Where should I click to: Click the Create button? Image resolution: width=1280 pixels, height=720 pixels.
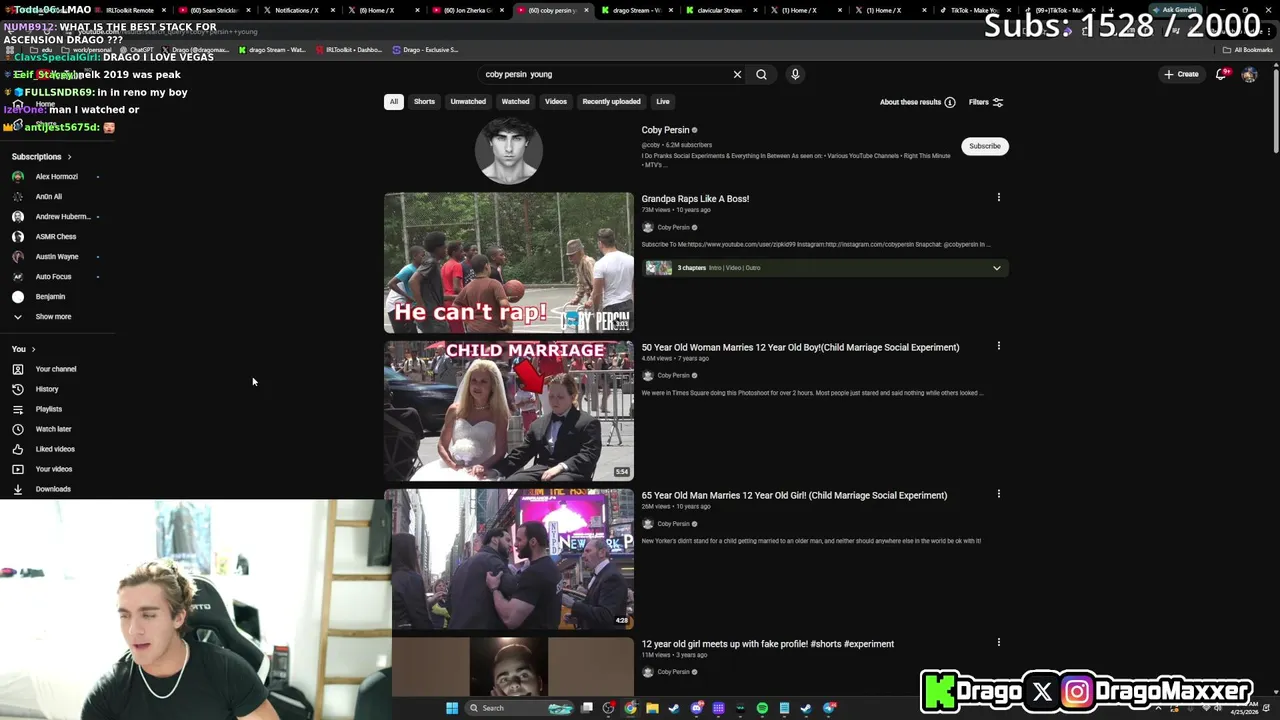pos(1181,74)
